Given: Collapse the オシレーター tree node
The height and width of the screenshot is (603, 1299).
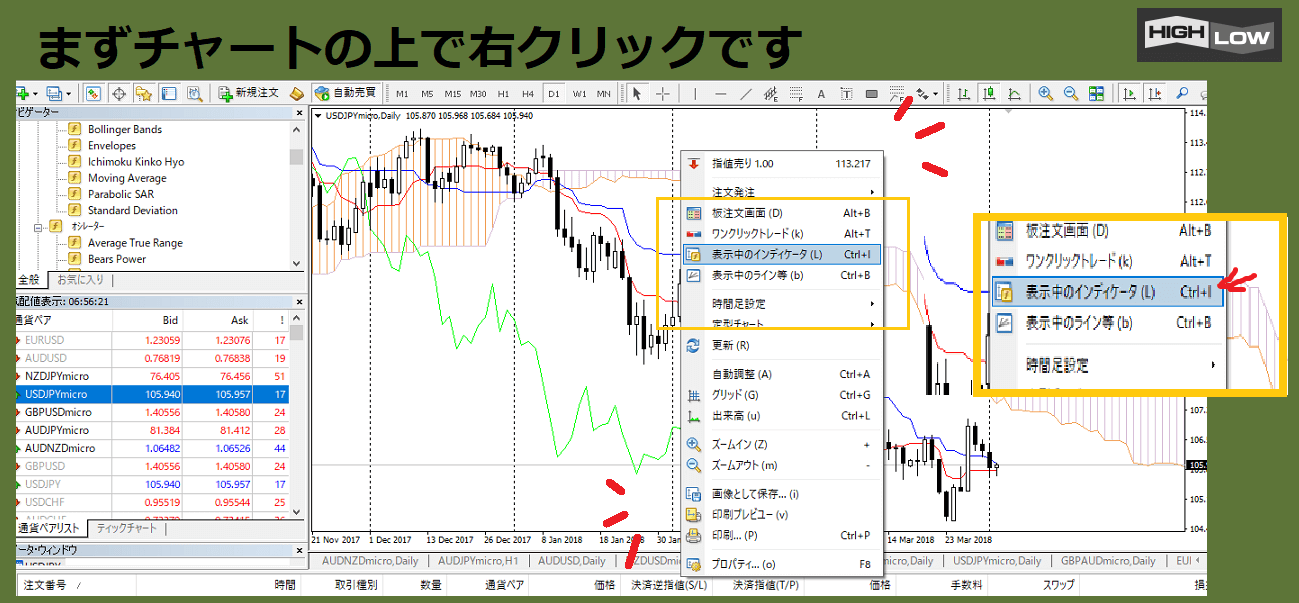Looking at the screenshot, I should coord(39,227).
